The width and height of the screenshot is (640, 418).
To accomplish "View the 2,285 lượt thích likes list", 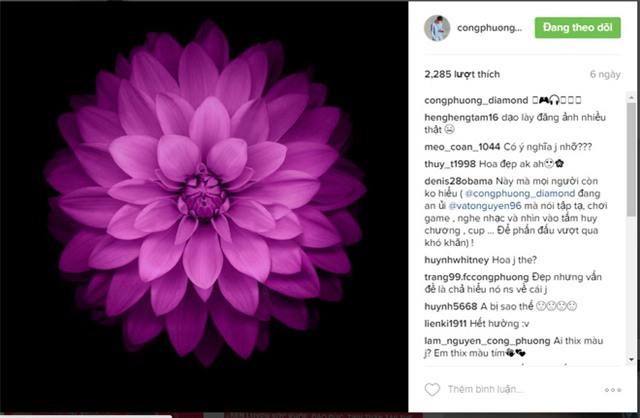I will [x=462, y=74].
